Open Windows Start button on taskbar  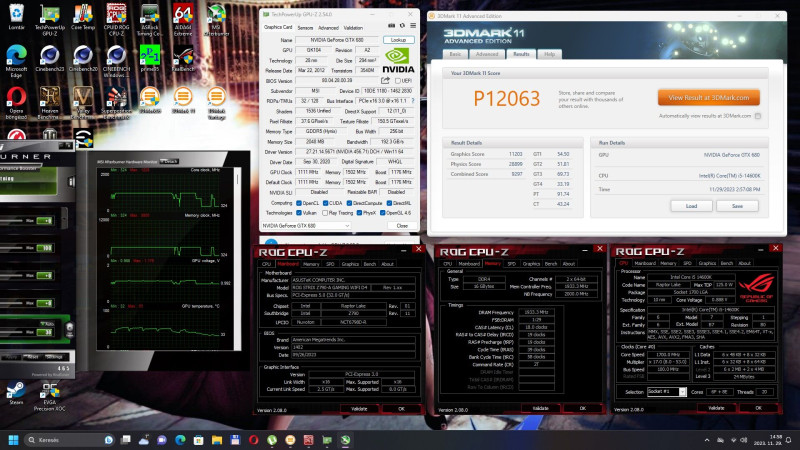[14, 440]
